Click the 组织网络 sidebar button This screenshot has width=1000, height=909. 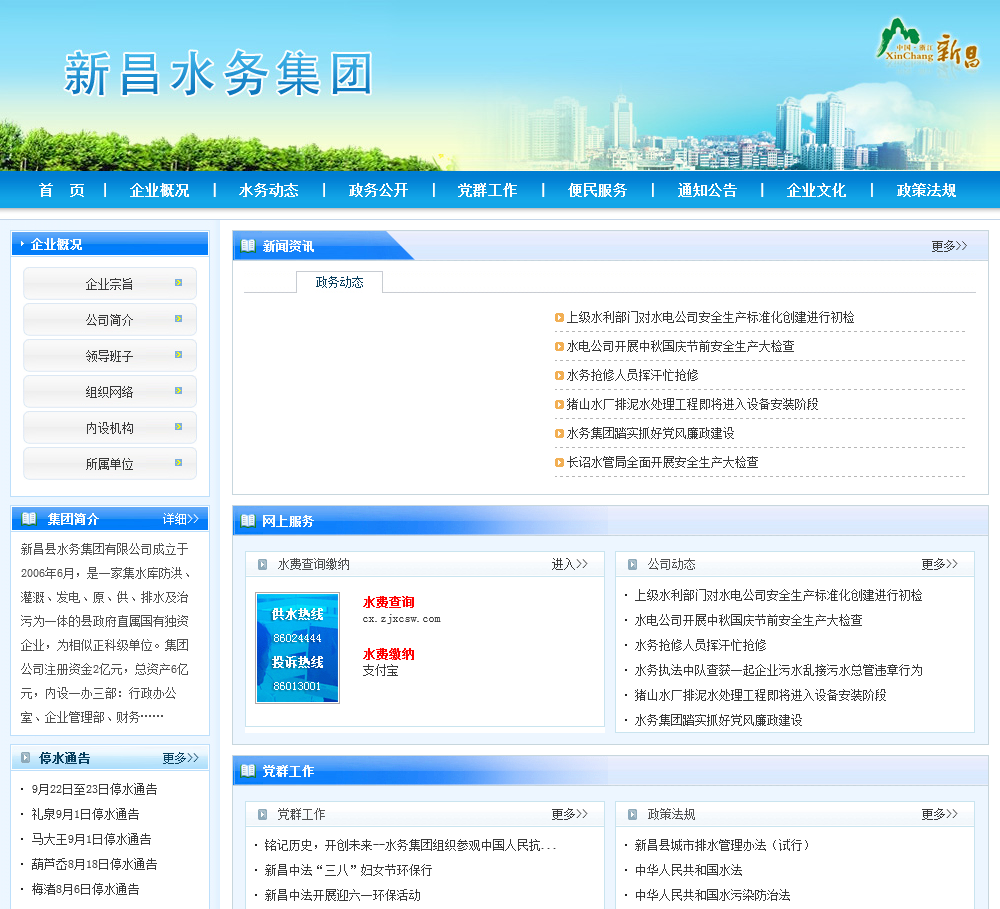pos(110,391)
